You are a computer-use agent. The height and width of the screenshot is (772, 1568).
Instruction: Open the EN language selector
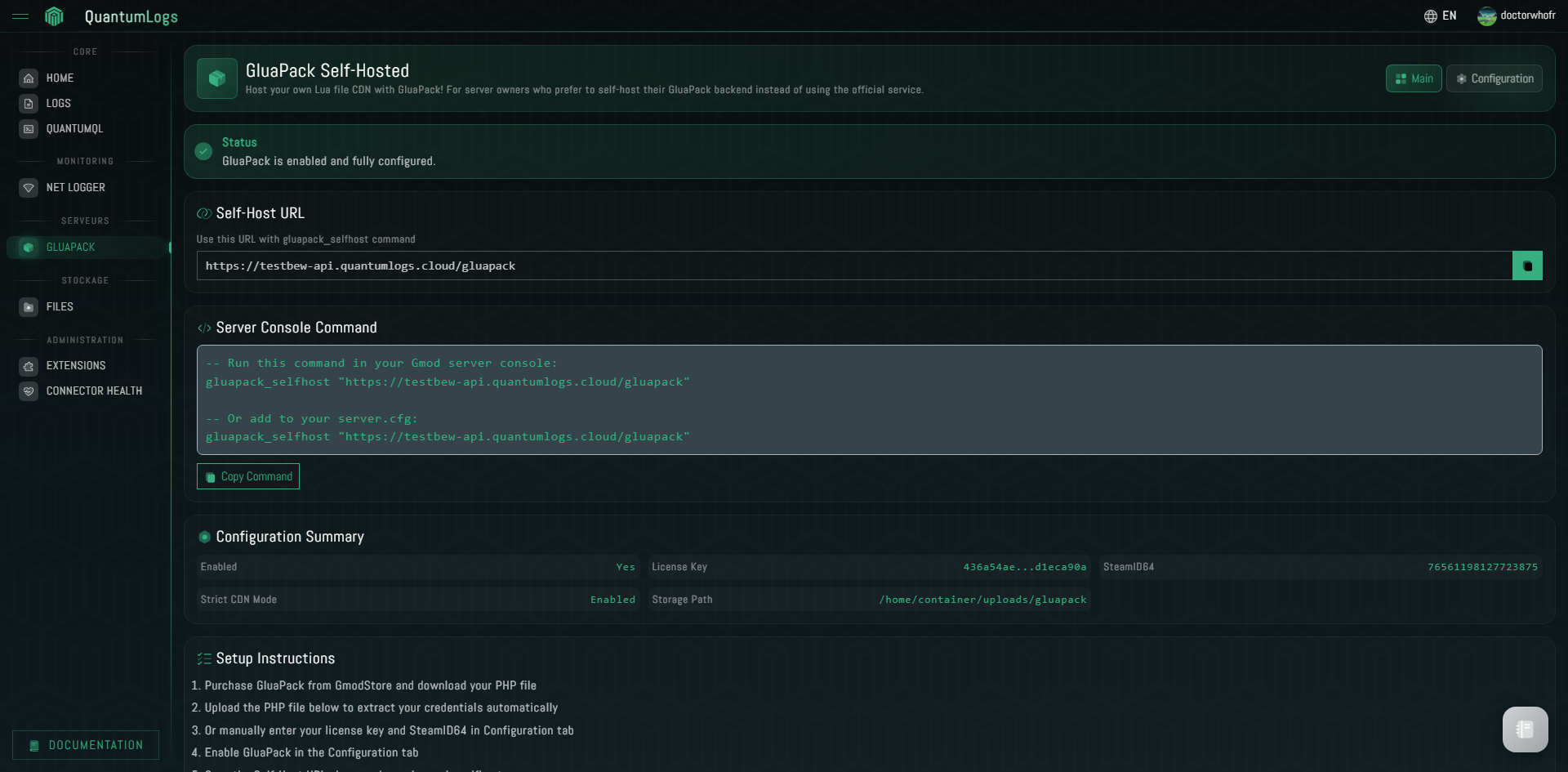[1441, 16]
